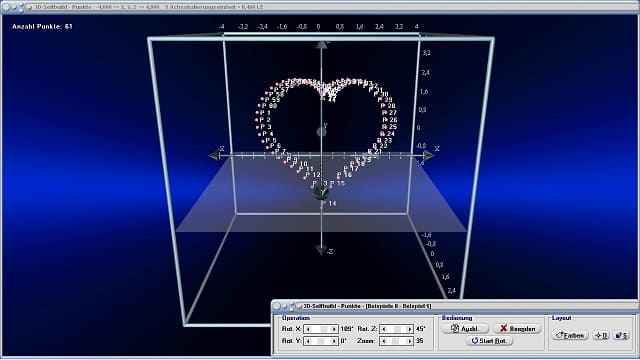Viewport: 640px width, 360px height.
Task: Click the Rot. X slider thumb
Action: (324, 329)
